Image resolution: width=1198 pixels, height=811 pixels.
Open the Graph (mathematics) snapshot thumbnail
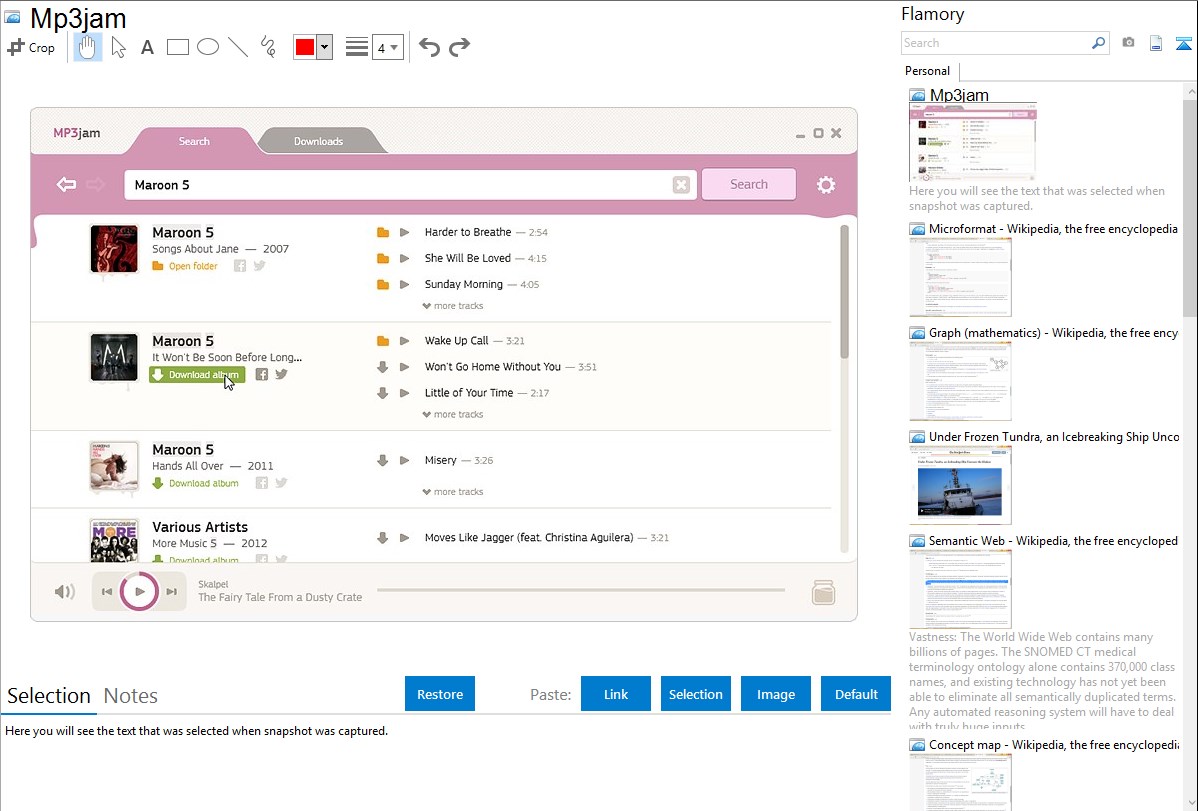pos(960,381)
